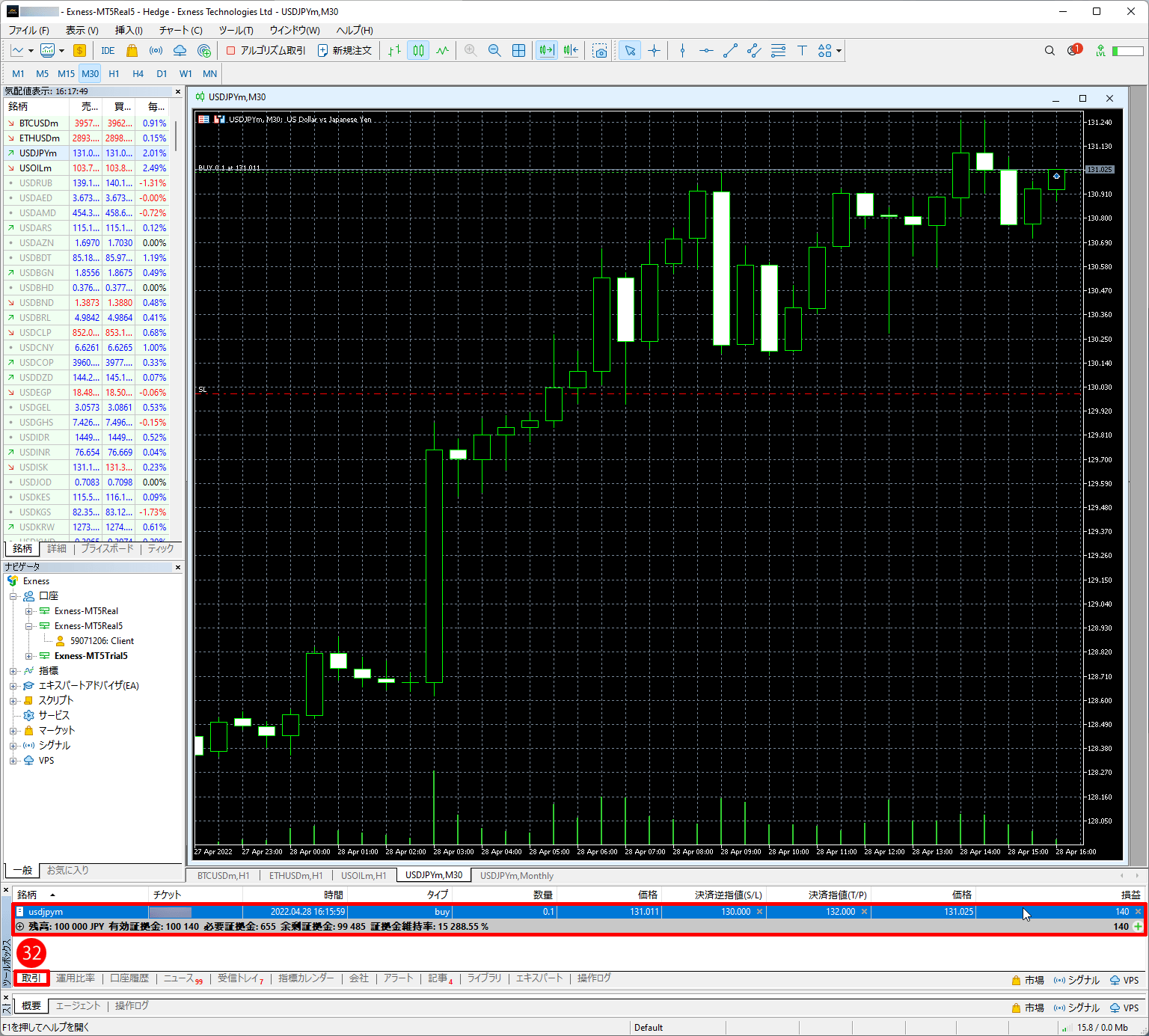Expand the Expert Advisors (EA) tree node

click(13, 686)
